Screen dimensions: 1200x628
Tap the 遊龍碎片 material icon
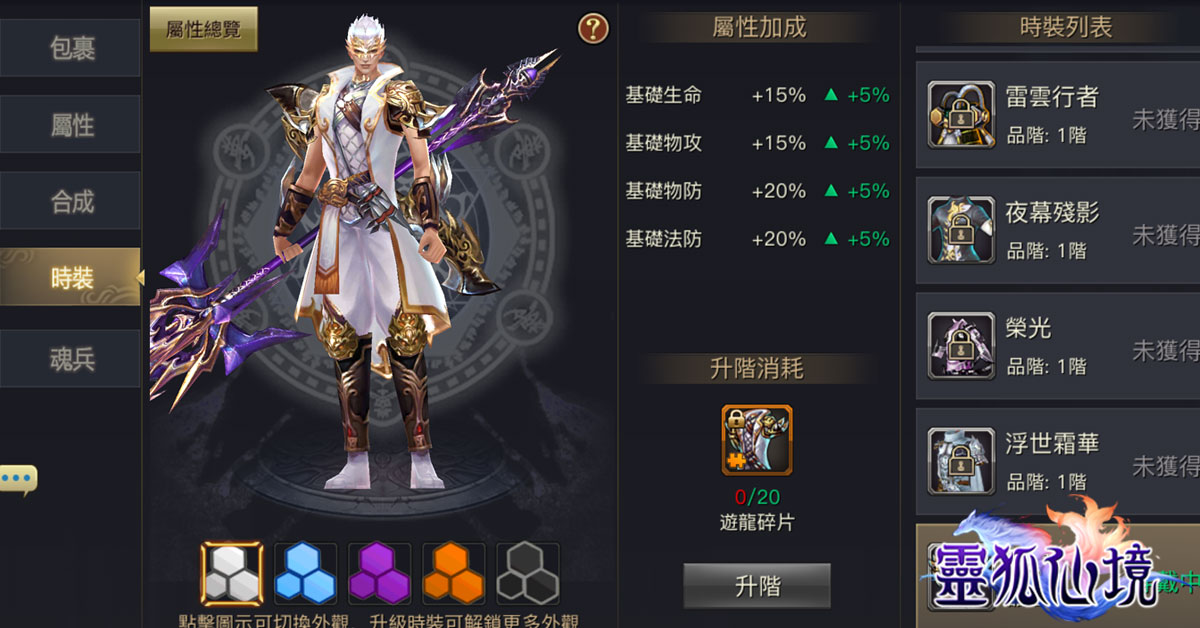point(757,440)
